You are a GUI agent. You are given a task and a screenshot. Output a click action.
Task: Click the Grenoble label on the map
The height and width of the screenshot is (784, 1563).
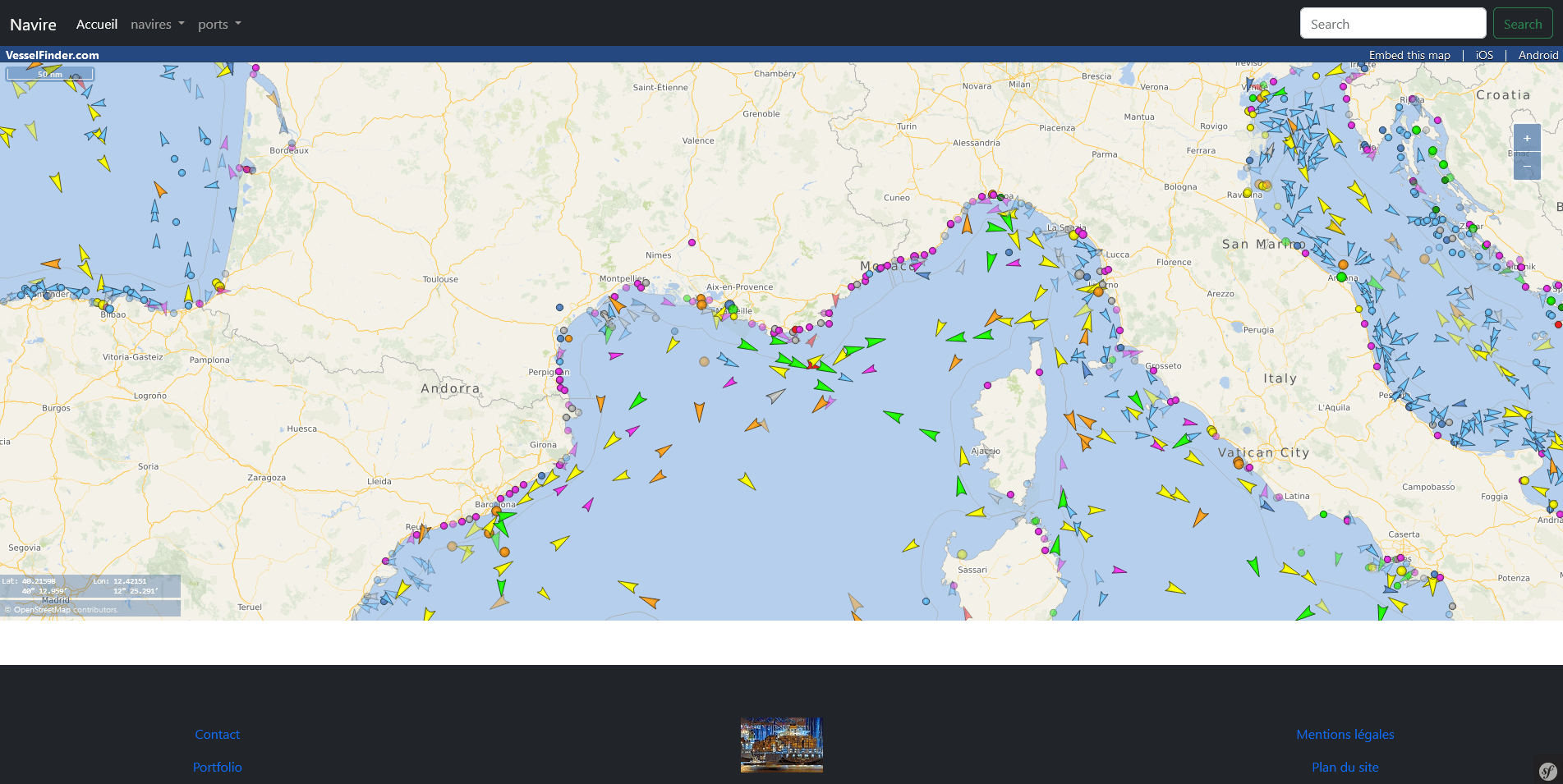point(761,114)
